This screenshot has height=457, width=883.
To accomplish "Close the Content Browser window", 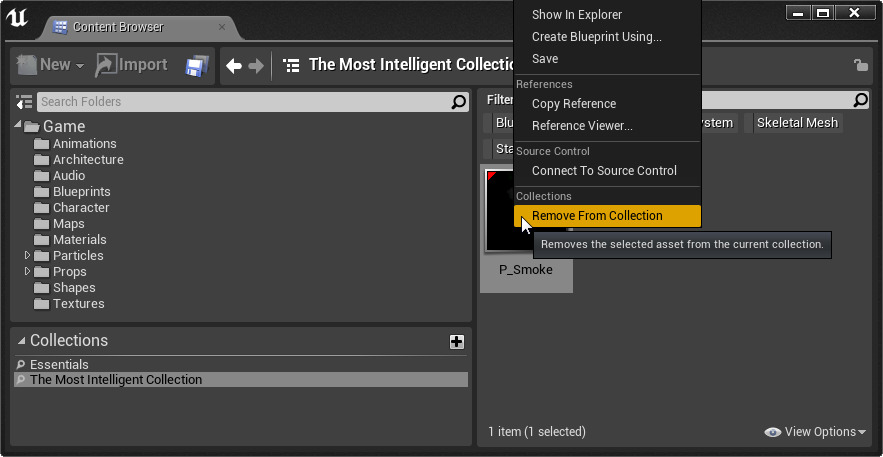I will pyautogui.click(x=855, y=12).
